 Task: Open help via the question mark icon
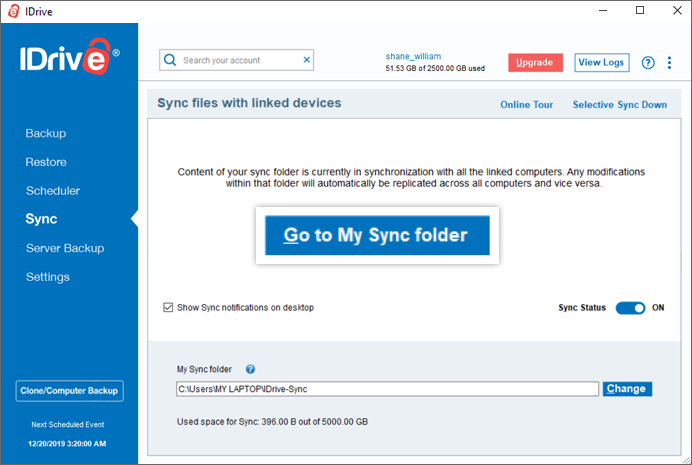pyautogui.click(x=648, y=62)
